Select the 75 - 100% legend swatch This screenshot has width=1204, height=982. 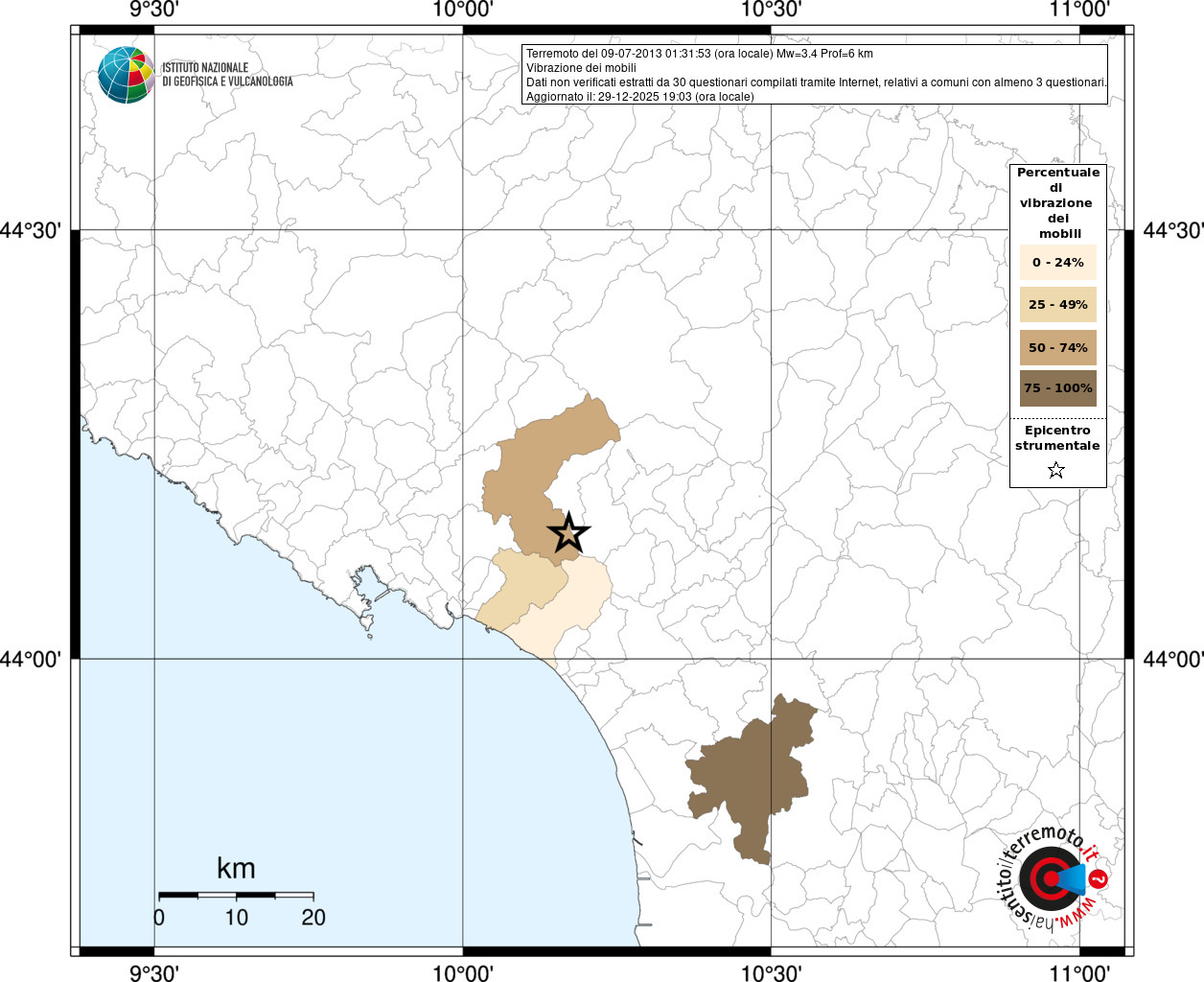(x=1057, y=388)
